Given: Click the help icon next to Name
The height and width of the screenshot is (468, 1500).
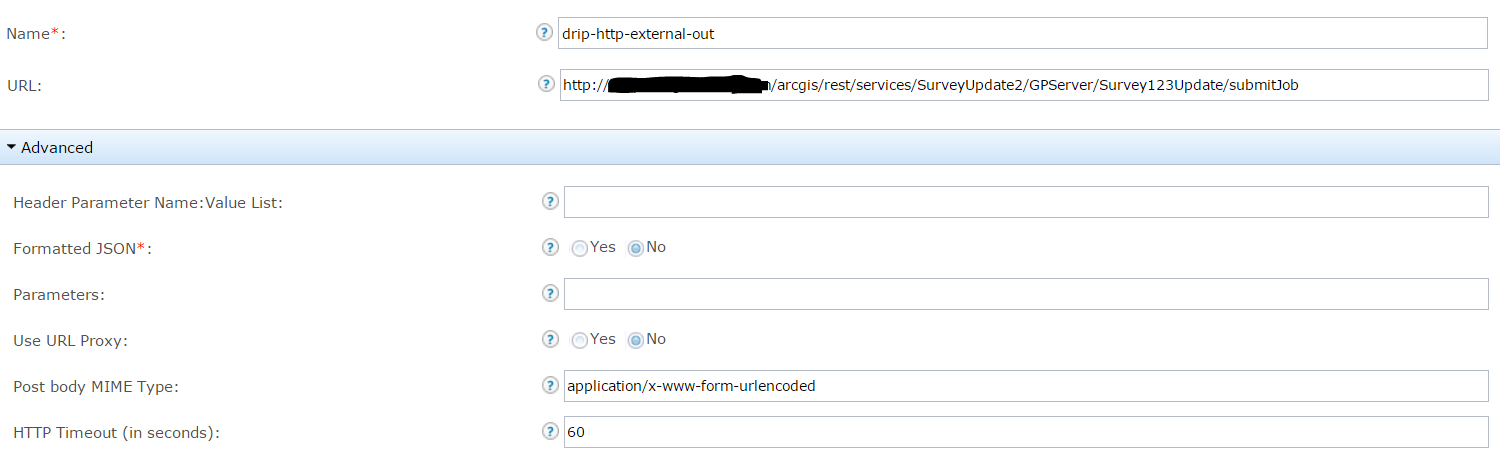Looking at the screenshot, I should click(x=544, y=33).
